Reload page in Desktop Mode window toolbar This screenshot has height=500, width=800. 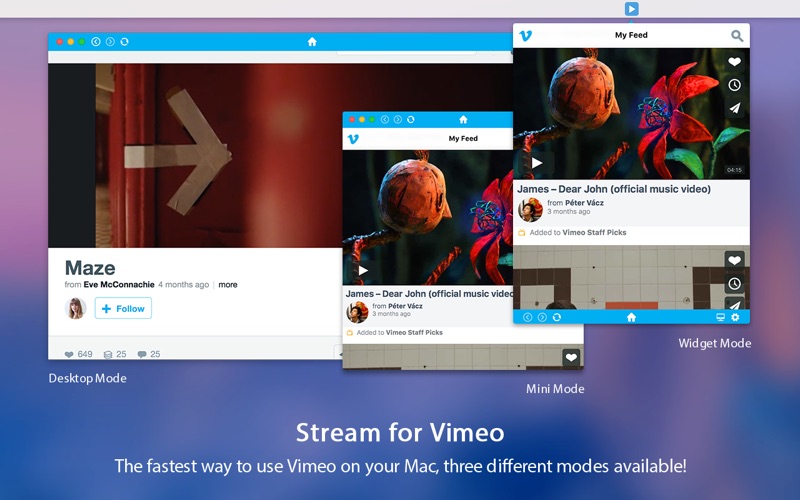tap(124, 42)
